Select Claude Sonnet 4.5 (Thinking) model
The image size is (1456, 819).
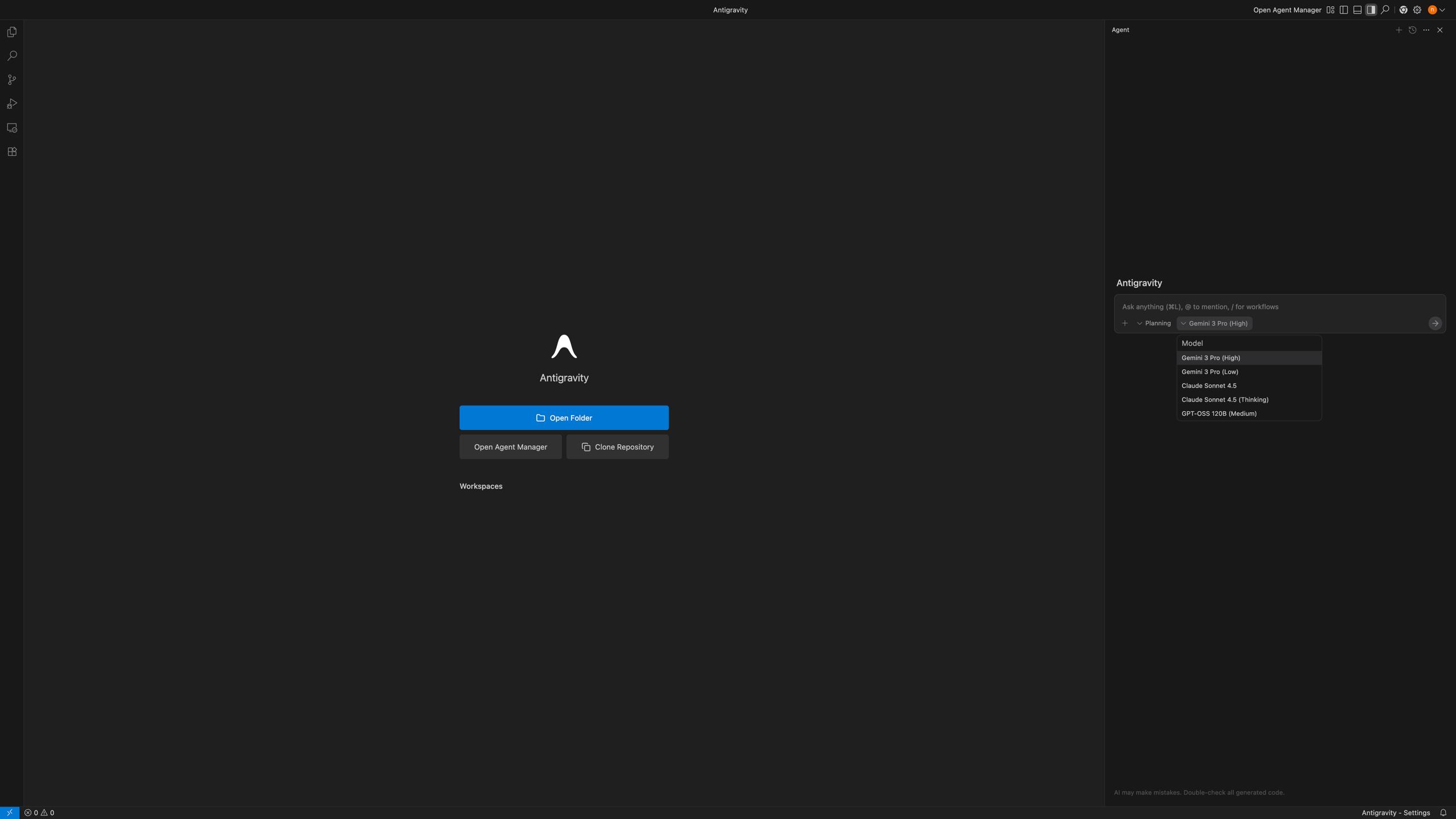click(1225, 400)
